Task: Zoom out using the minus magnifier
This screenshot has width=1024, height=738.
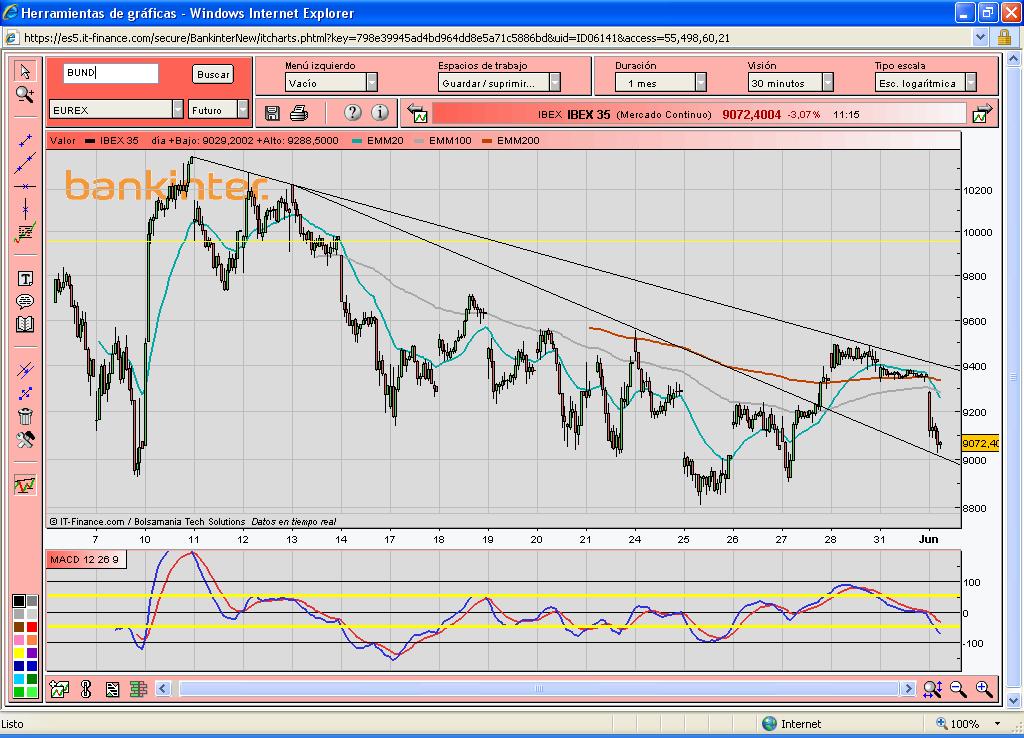Action: pyautogui.click(x=958, y=688)
